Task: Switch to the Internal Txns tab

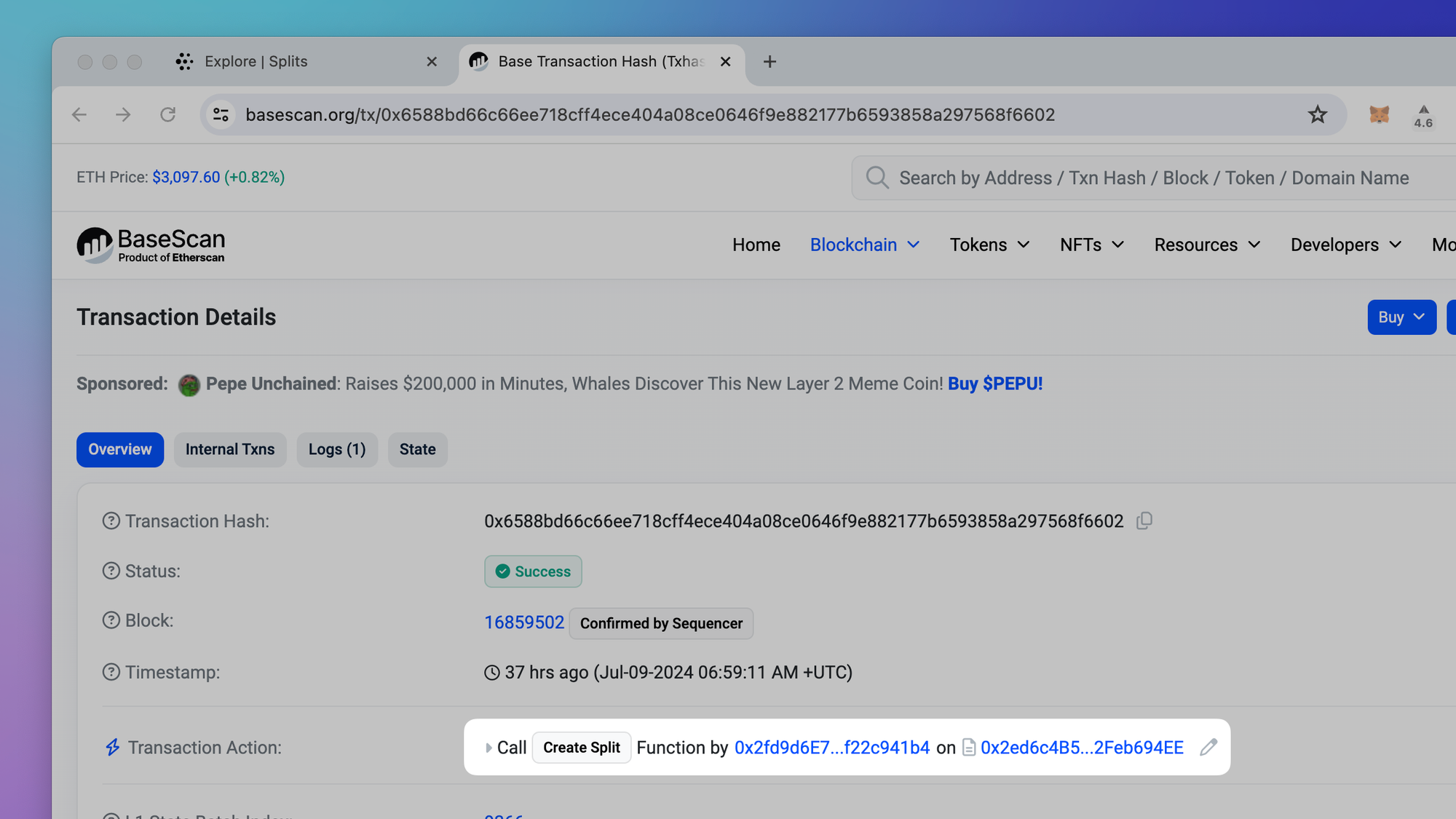Action: pyautogui.click(x=230, y=449)
